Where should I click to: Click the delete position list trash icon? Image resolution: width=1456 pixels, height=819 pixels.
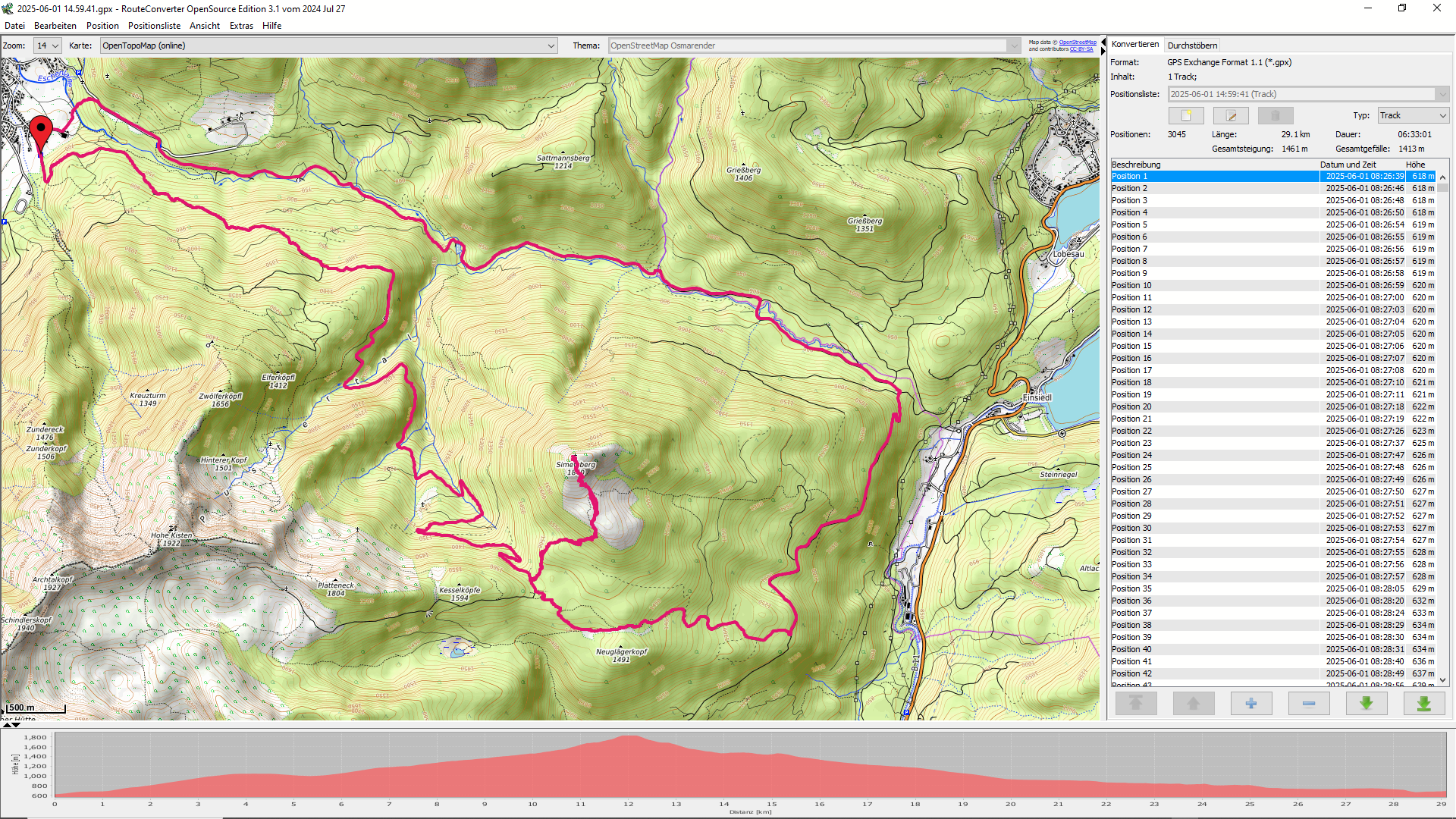click(x=1276, y=115)
